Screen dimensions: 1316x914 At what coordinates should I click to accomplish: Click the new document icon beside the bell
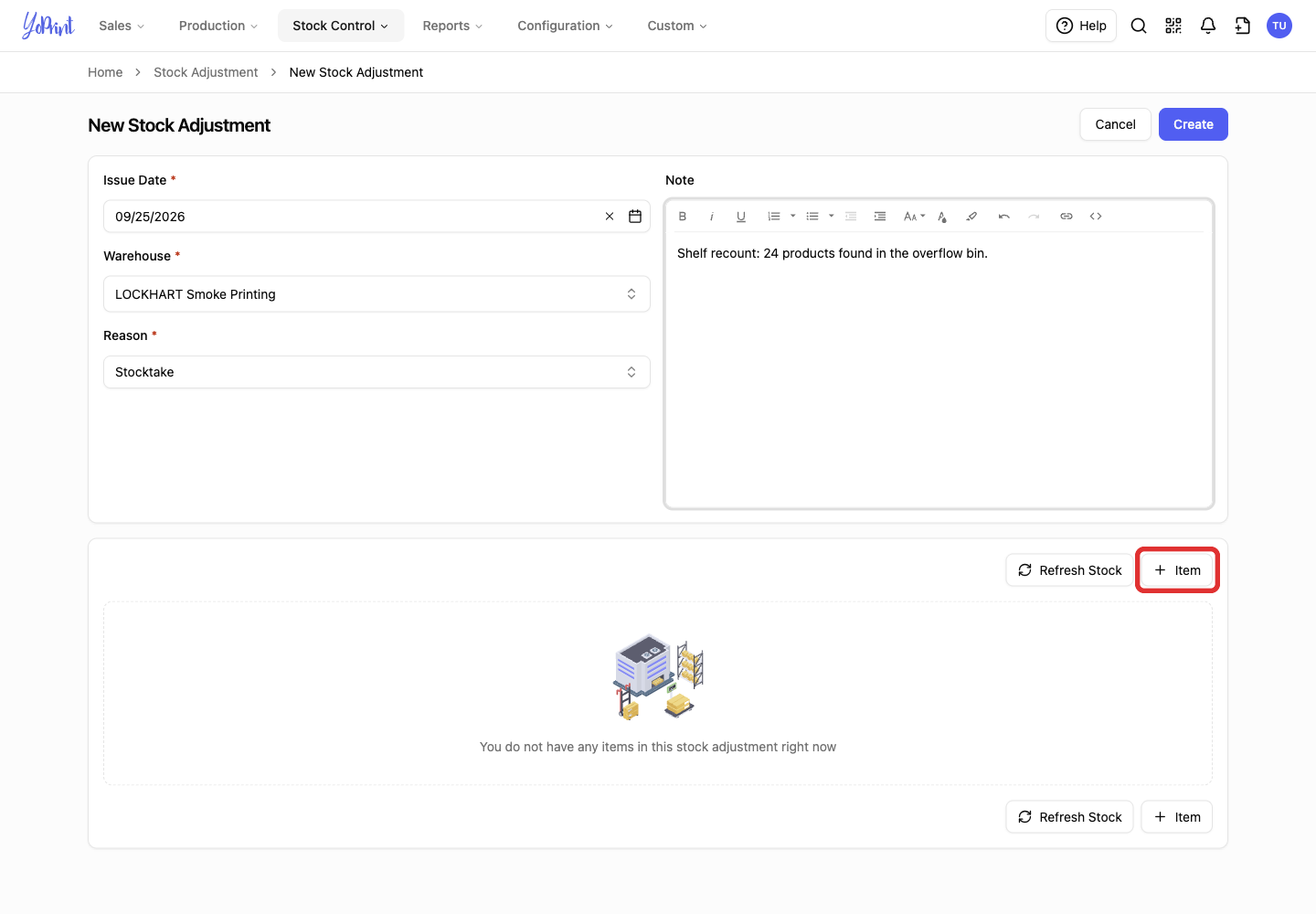tap(1243, 26)
